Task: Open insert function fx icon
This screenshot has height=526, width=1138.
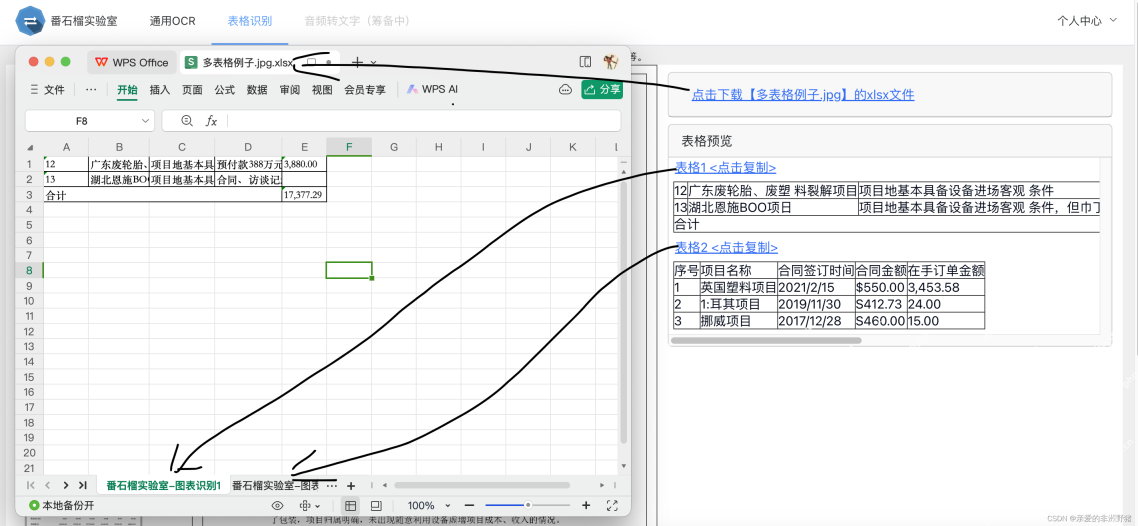Action: pyautogui.click(x=211, y=121)
